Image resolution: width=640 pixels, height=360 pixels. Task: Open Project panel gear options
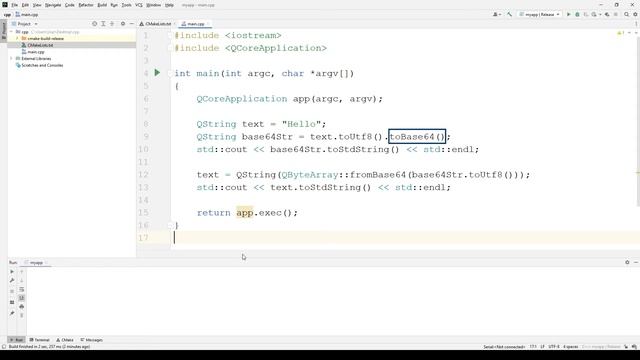(123, 24)
